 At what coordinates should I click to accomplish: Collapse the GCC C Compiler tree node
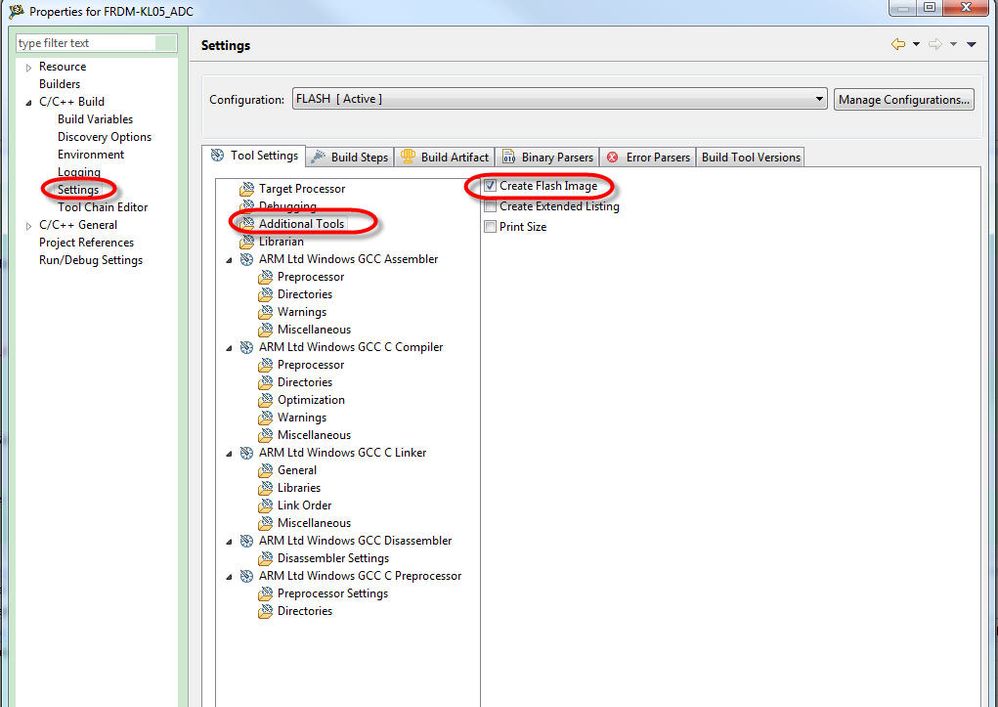(229, 347)
